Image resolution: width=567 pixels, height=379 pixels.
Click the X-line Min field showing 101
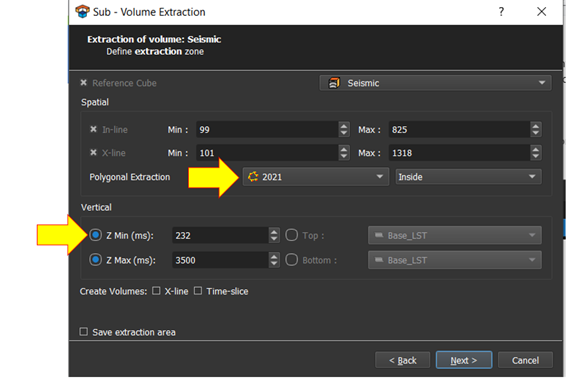pyautogui.click(x=268, y=153)
